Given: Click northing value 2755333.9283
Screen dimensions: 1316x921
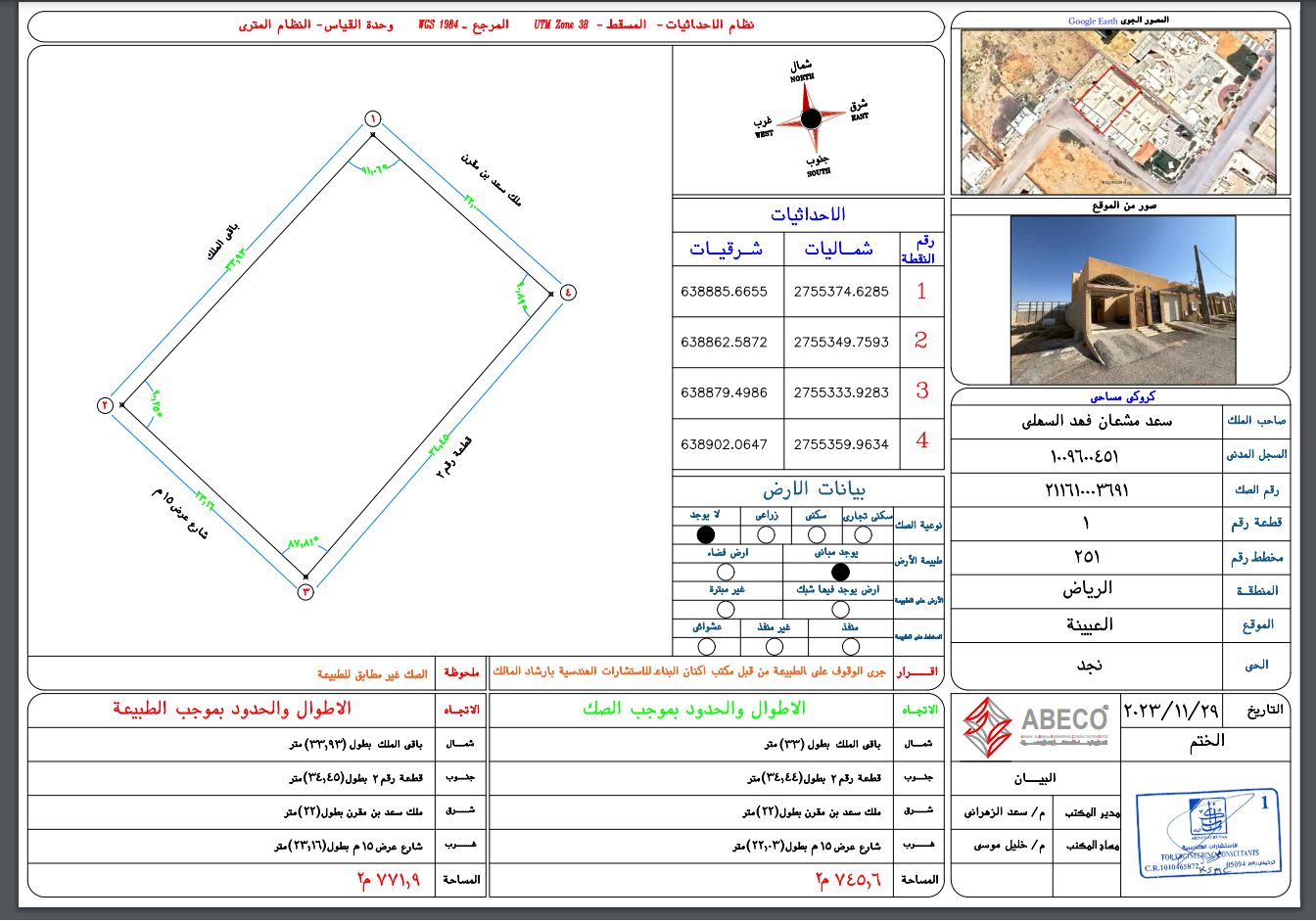Looking at the screenshot, I should [x=841, y=392].
